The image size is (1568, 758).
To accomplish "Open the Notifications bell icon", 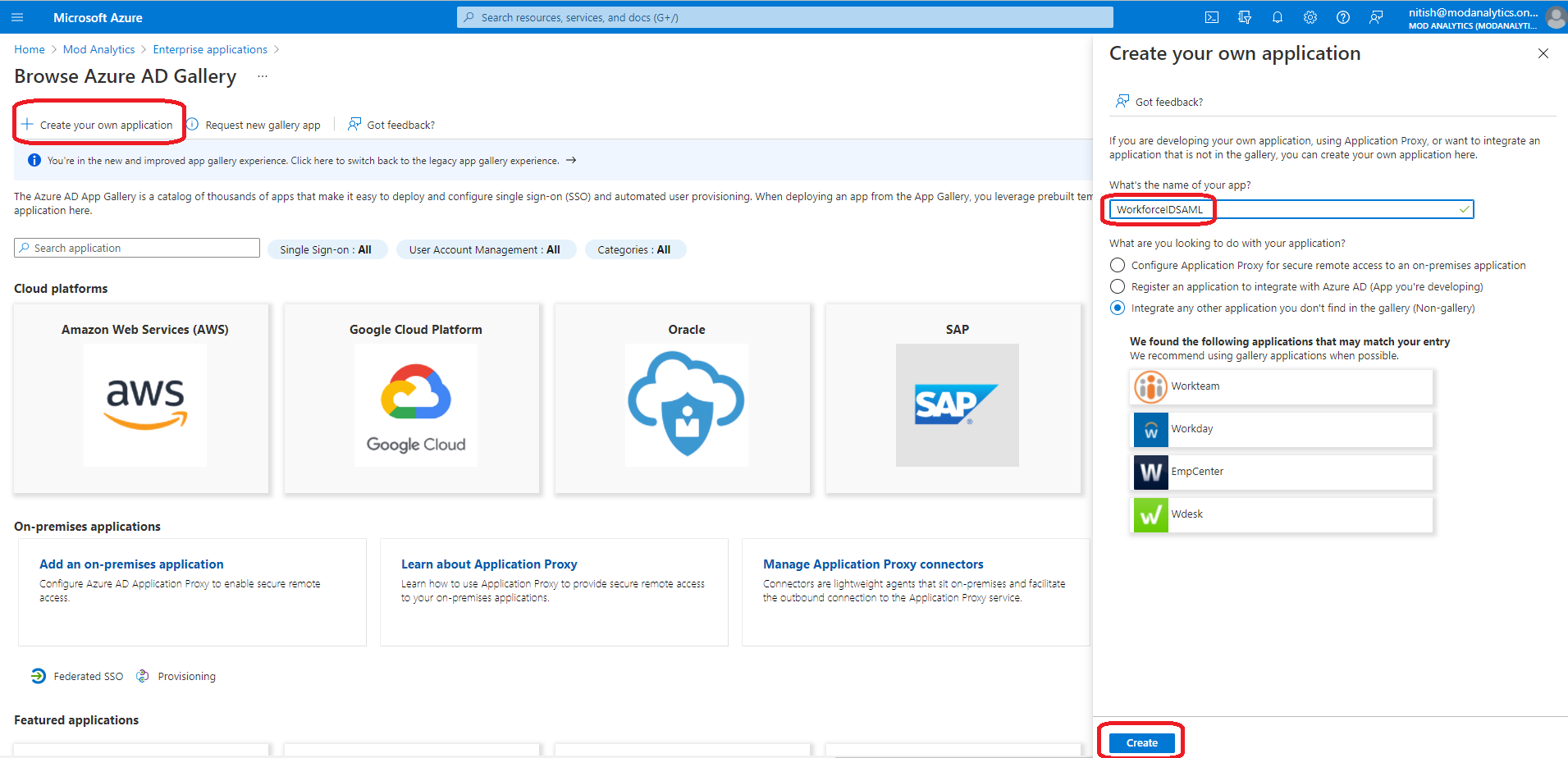I will point(1278,17).
